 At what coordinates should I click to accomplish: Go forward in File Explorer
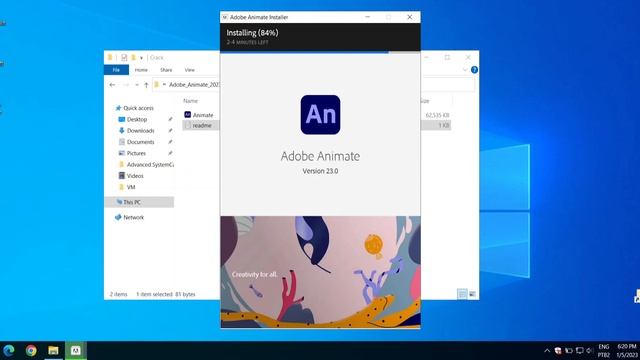tap(126, 85)
